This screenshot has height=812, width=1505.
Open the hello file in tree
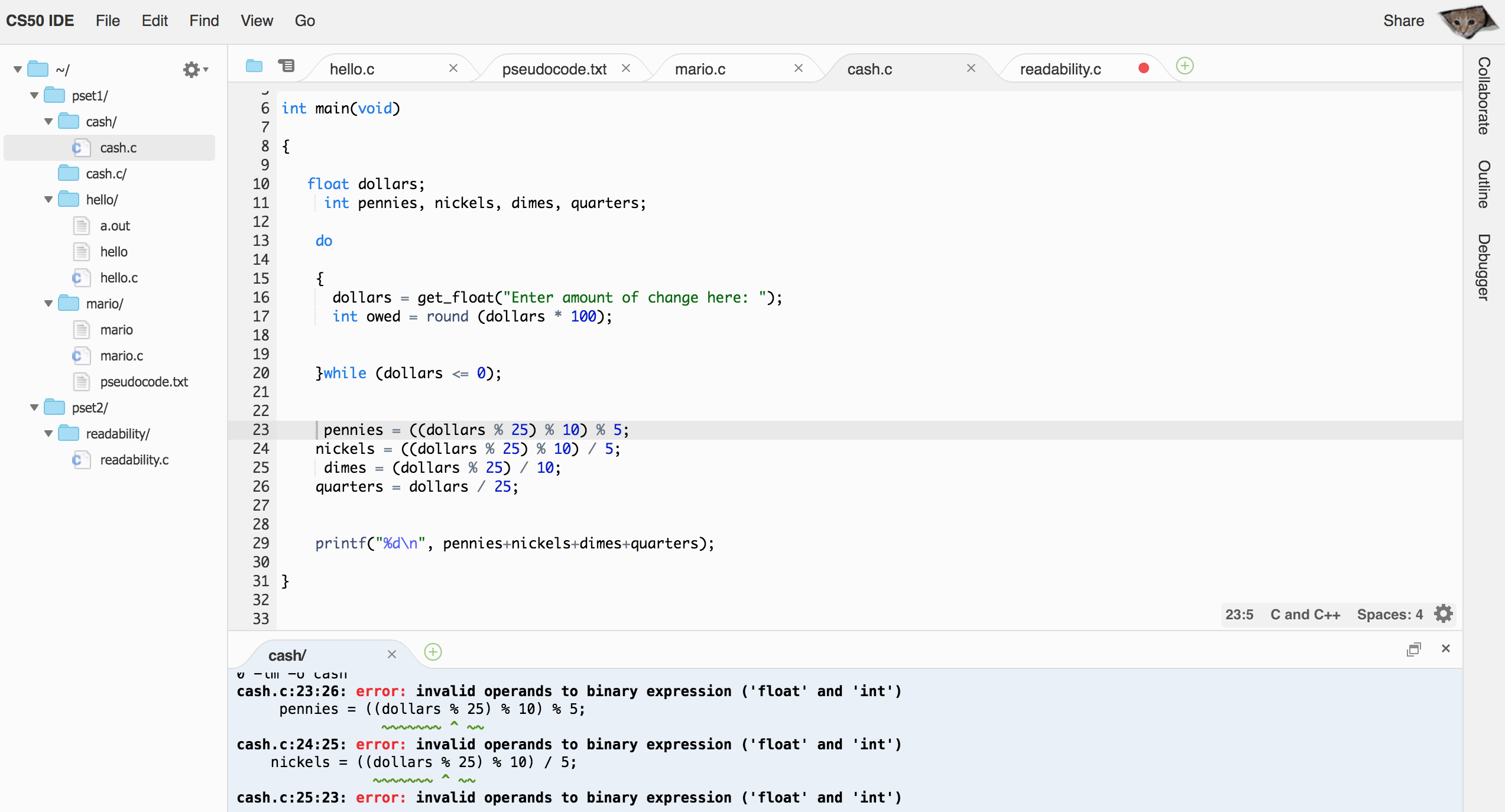(113, 252)
